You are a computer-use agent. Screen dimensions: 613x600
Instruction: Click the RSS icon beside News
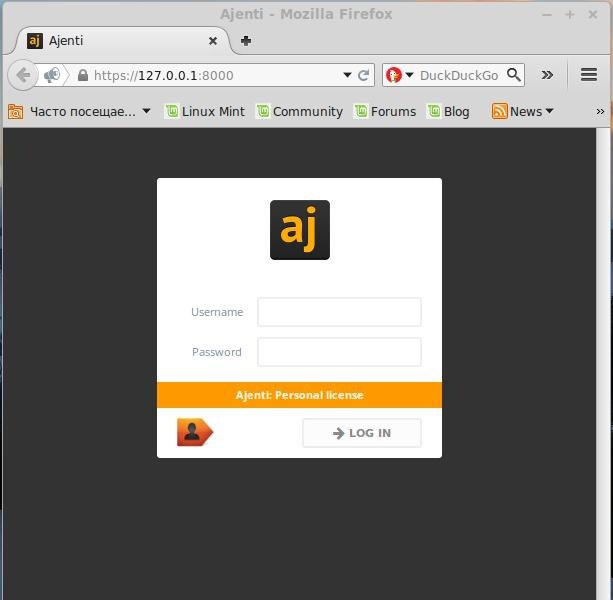pyautogui.click(x=500, y=111)
